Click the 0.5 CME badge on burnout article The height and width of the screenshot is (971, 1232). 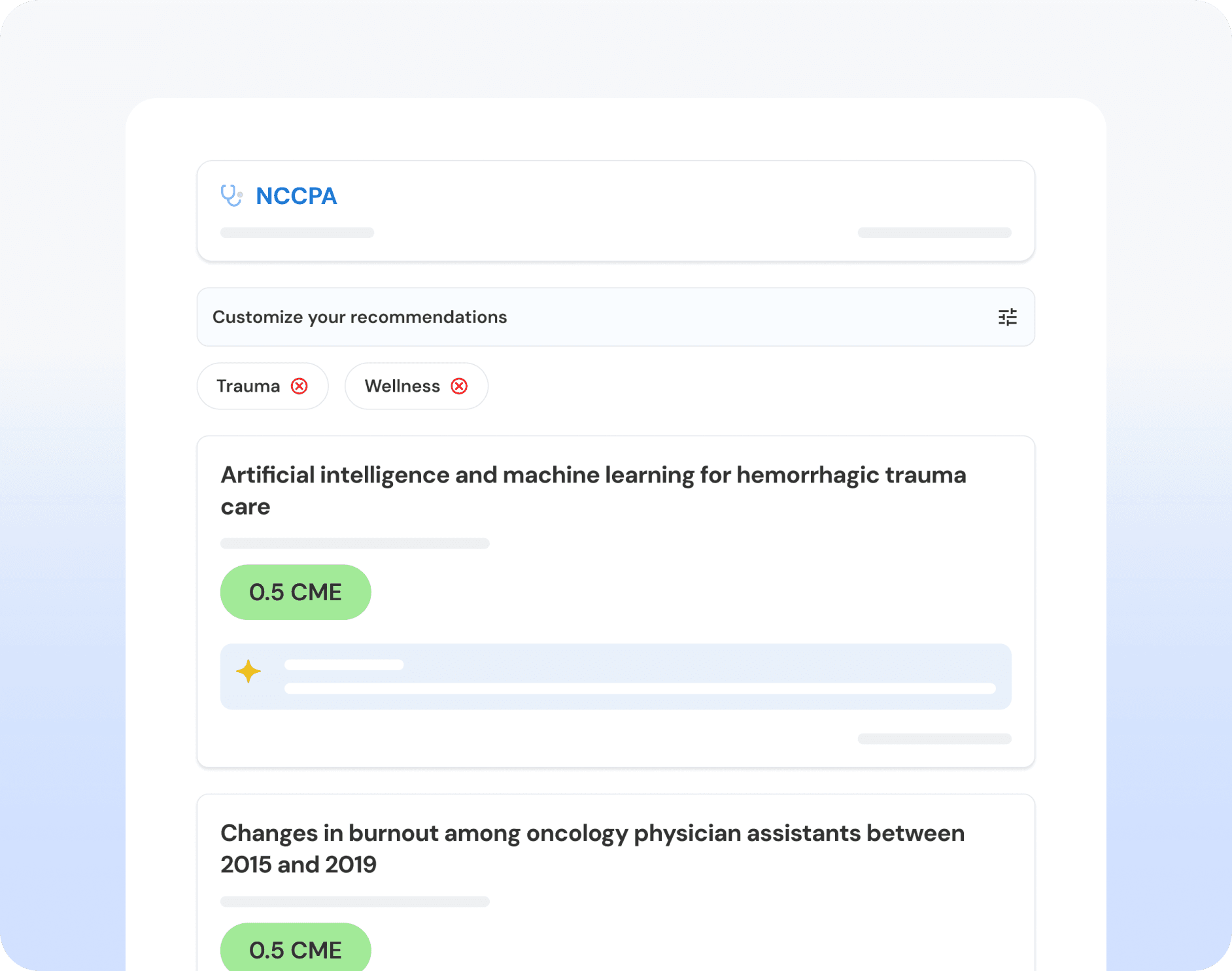[296, 949]
